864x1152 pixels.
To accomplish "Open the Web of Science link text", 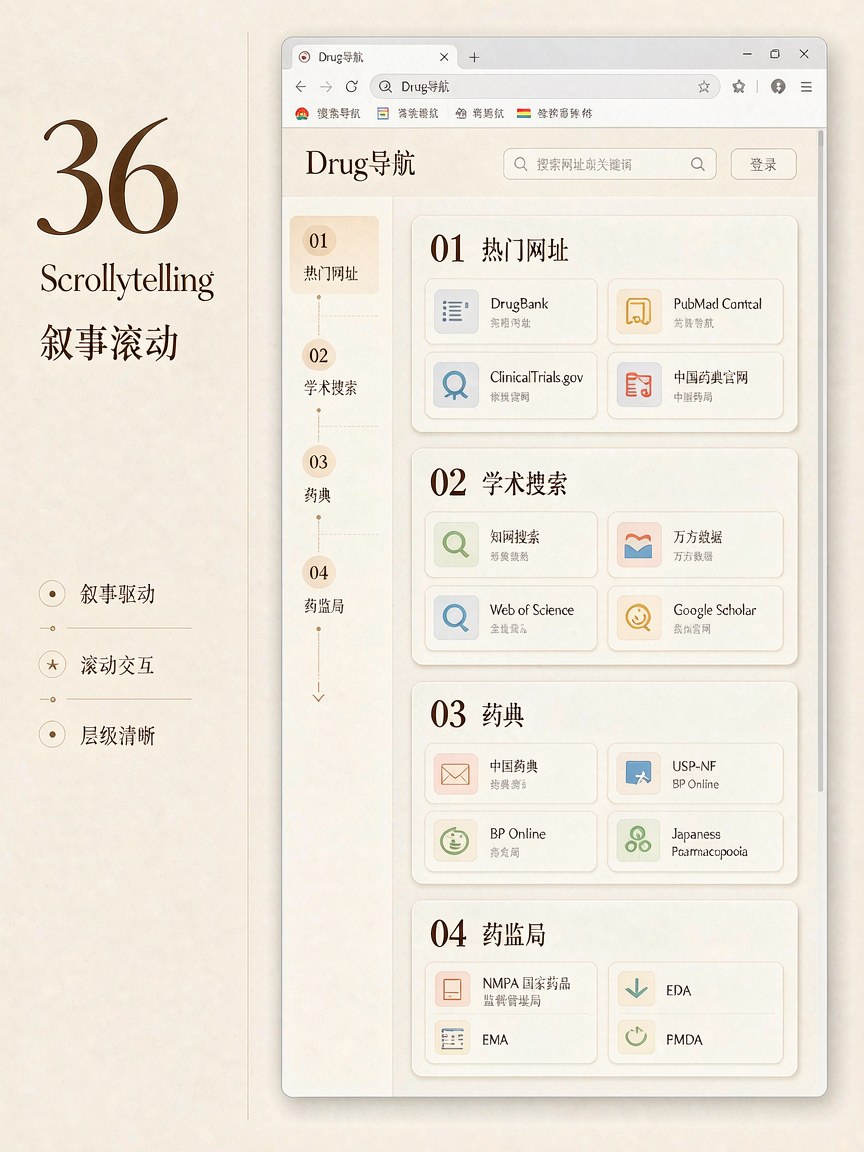I will tap(532, 610).
